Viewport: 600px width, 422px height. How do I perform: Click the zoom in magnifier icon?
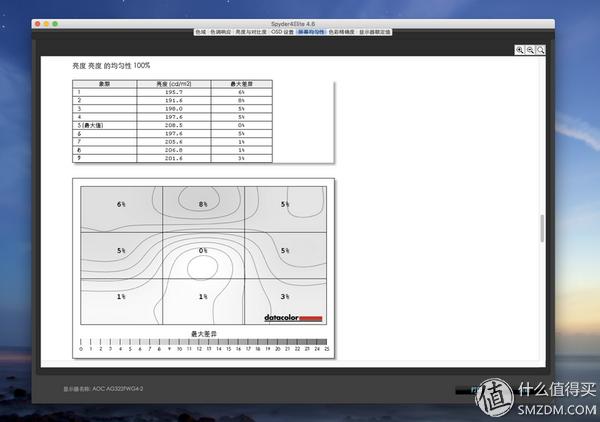click(x=520, y=50)
